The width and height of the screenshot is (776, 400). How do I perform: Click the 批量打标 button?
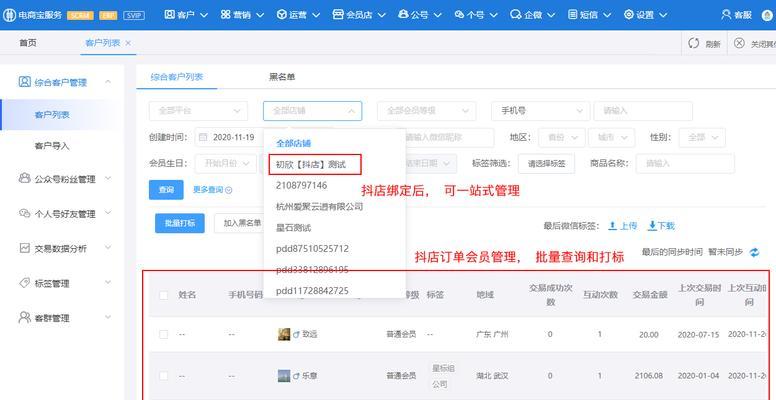point(180,223)
